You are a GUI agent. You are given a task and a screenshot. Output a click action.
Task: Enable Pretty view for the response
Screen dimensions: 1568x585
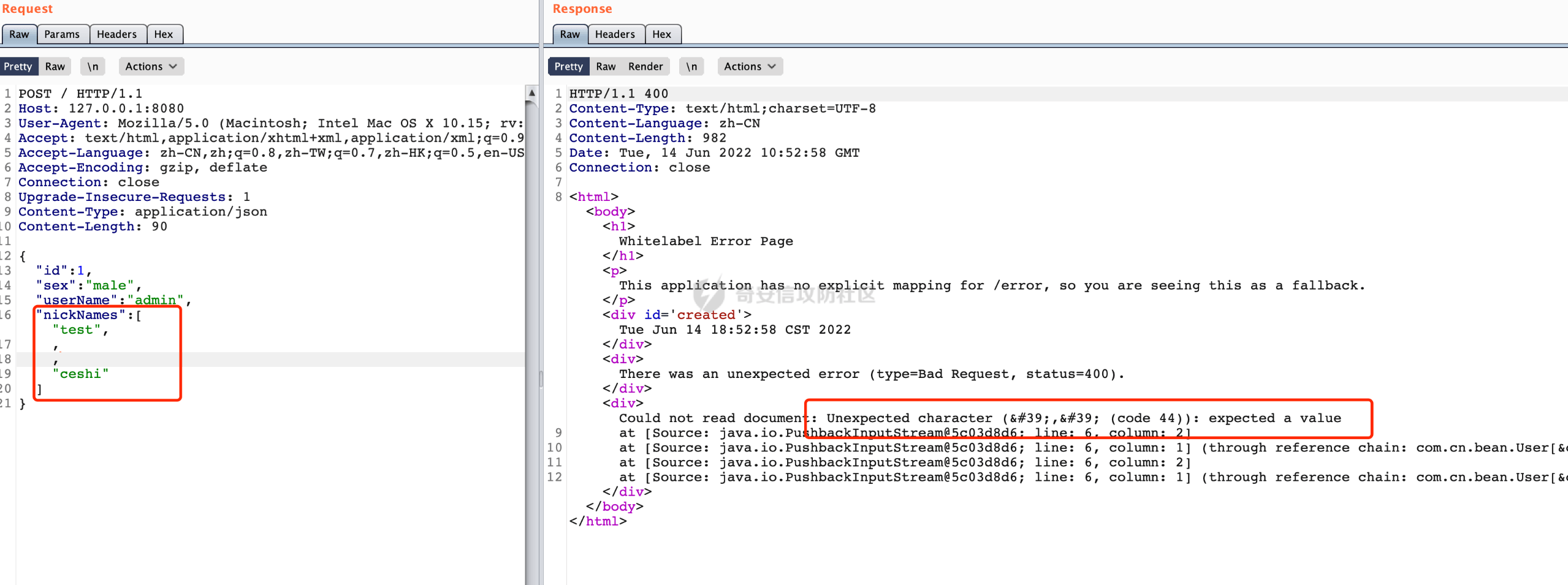point(568,66)
